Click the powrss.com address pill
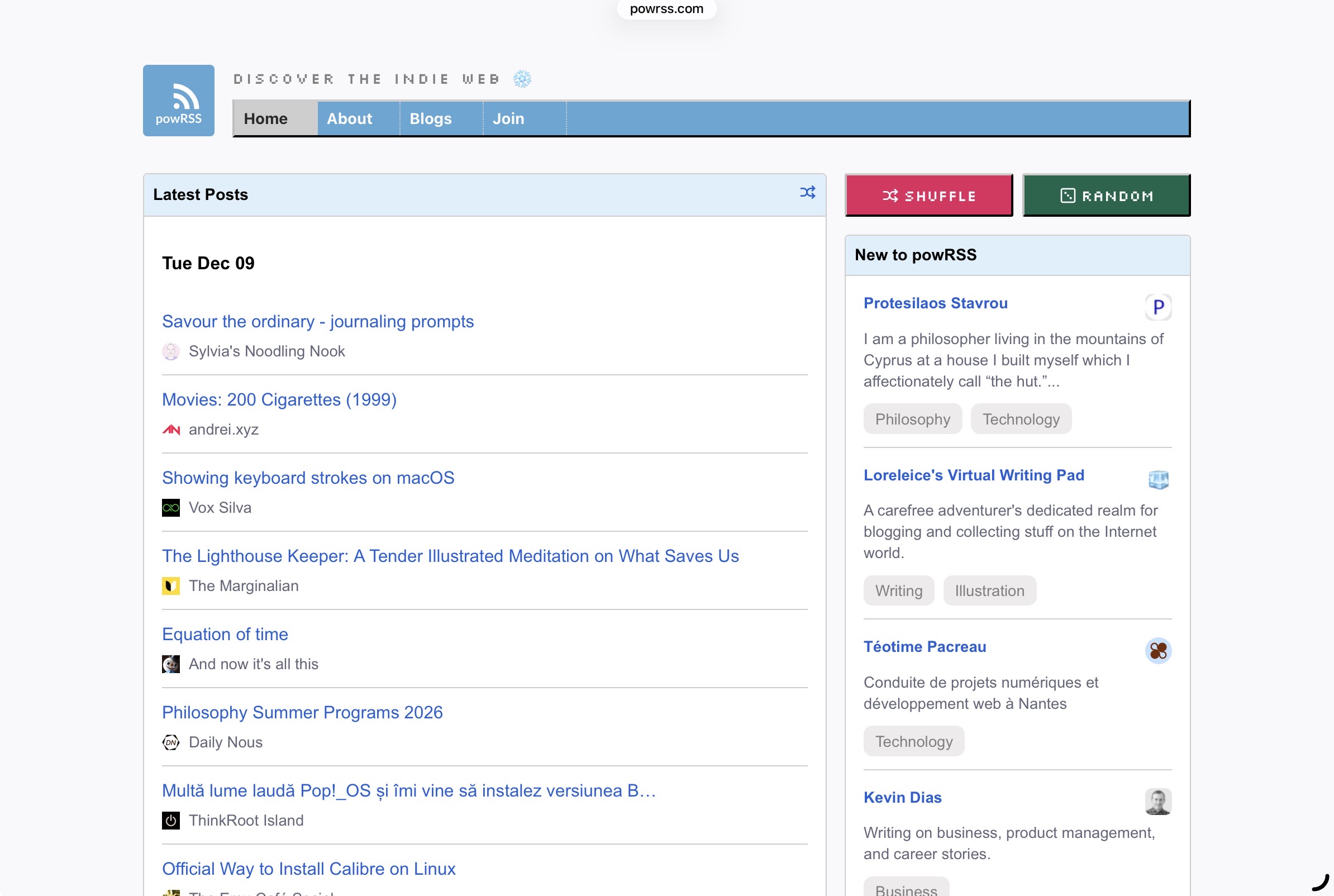 click(666, 8)
